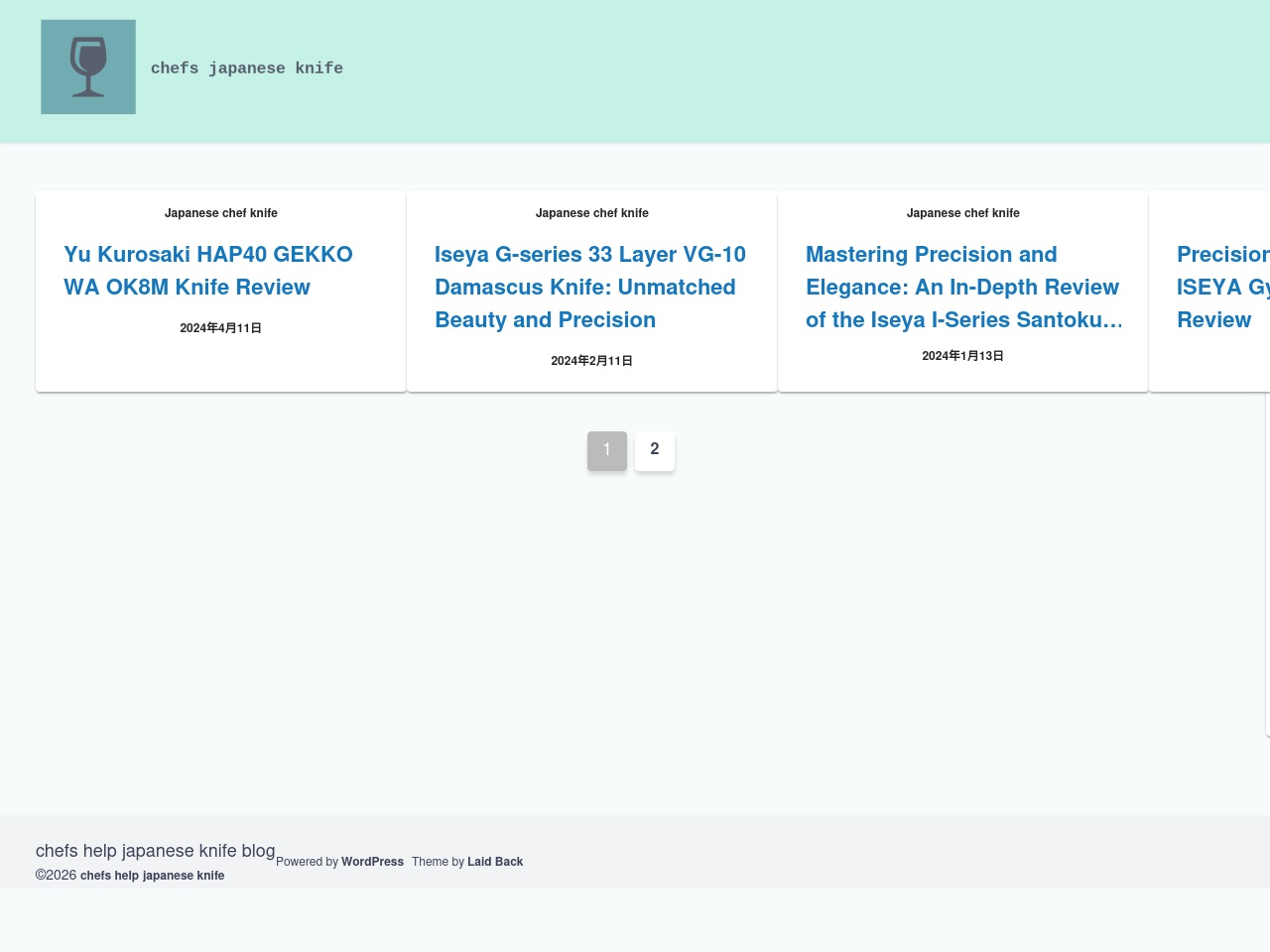Open the WordPress link in footer

372,862
